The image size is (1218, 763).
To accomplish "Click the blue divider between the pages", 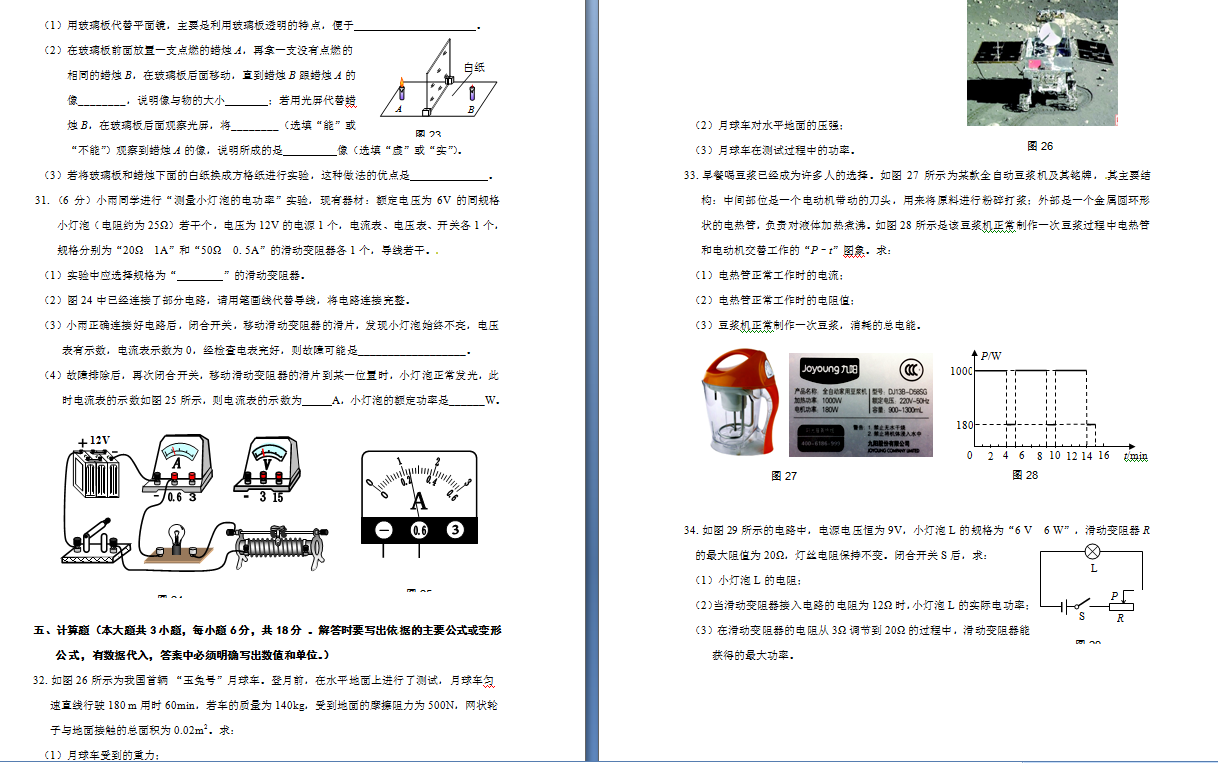I will 592,380.
